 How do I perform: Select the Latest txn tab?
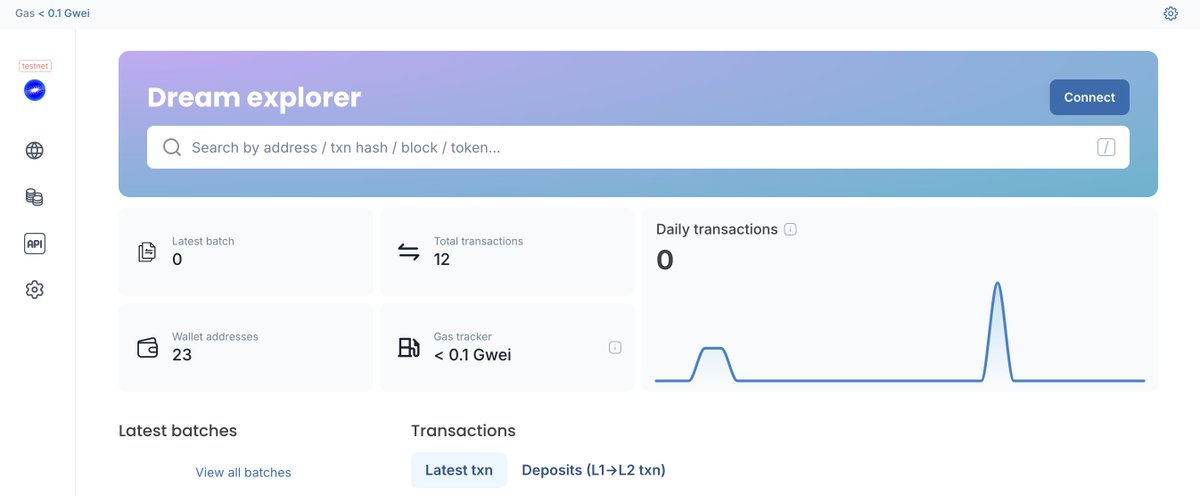pyautogui.click(x=459, y=470)
